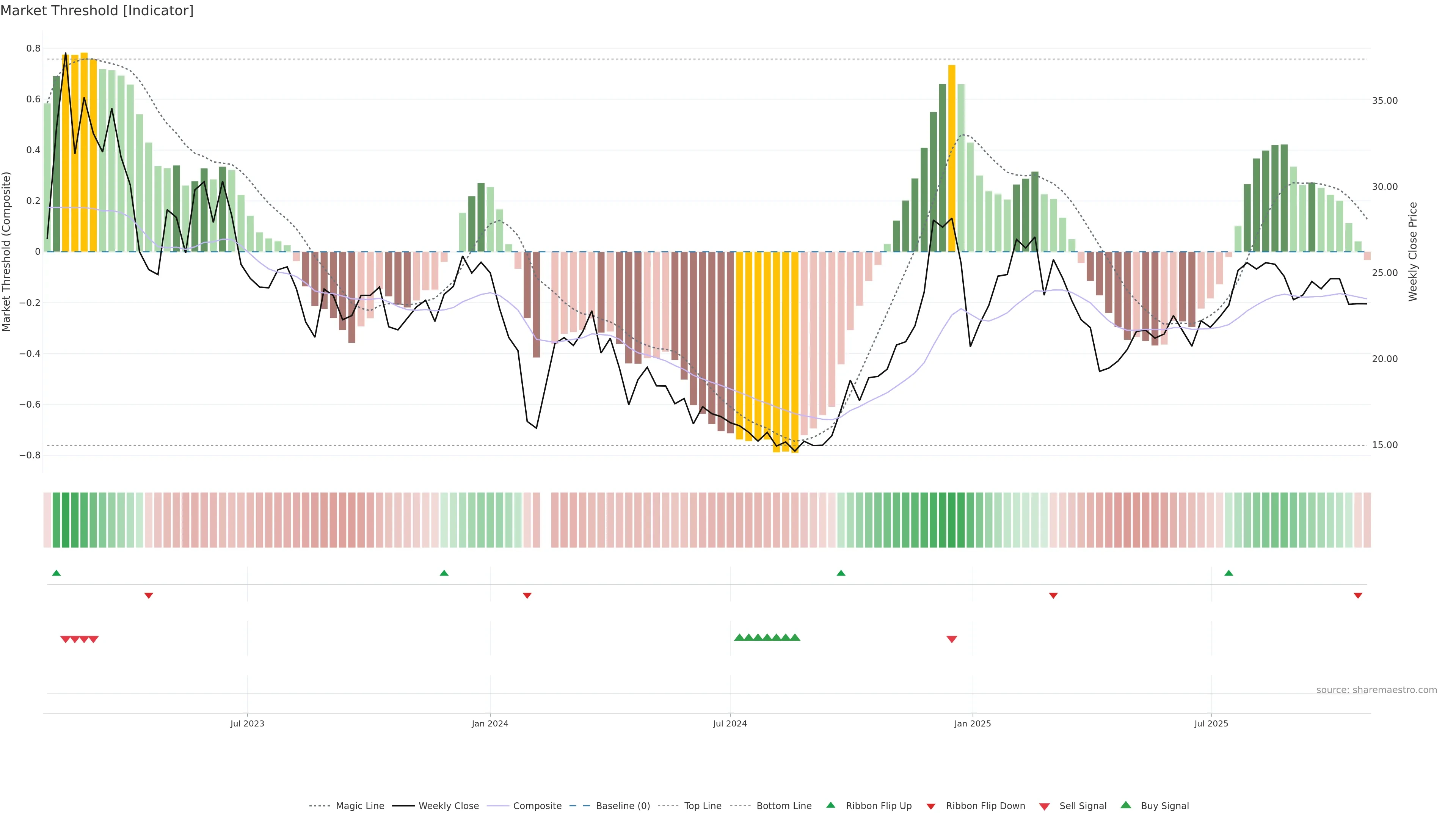Click the Jan 2025 x-axis label
1456x819 pixels.
(972, 723)
